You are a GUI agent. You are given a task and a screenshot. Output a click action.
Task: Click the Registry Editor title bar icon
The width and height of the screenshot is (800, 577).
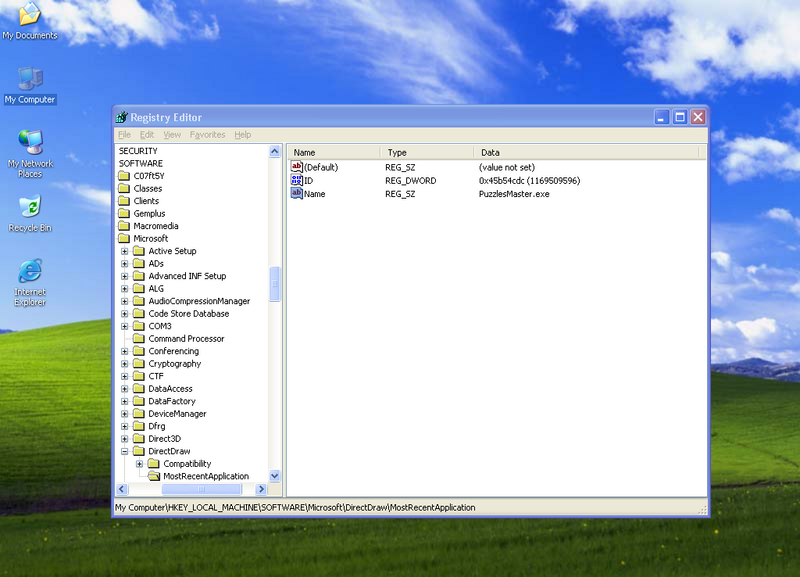click(121, 117)
